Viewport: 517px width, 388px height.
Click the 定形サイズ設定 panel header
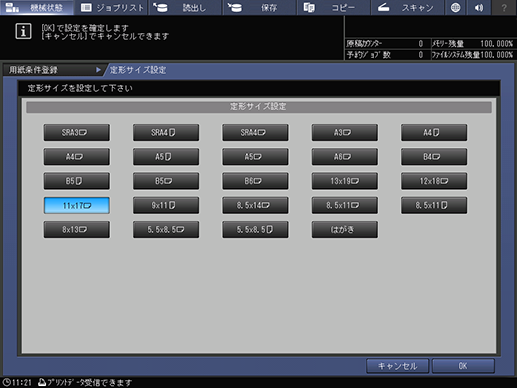(259, 107)
